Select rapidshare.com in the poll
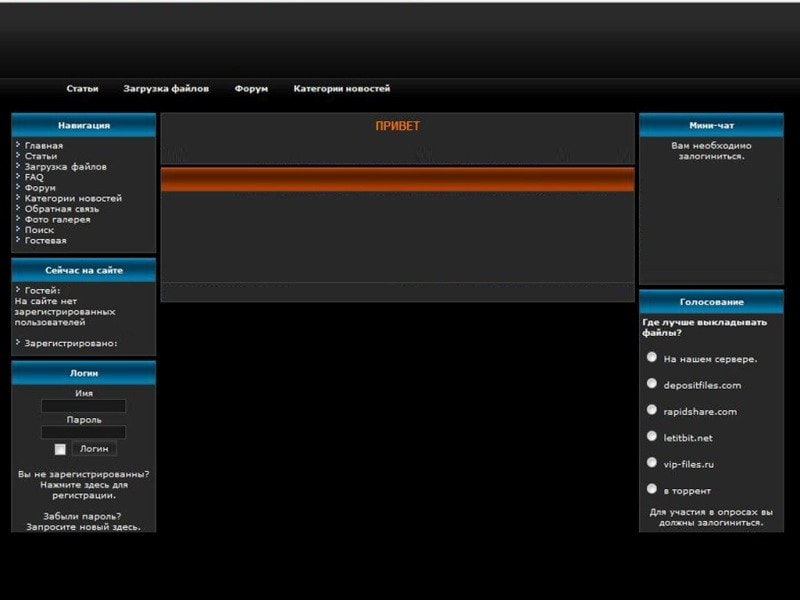The image size is (800, 600). (x=652, y=410)
